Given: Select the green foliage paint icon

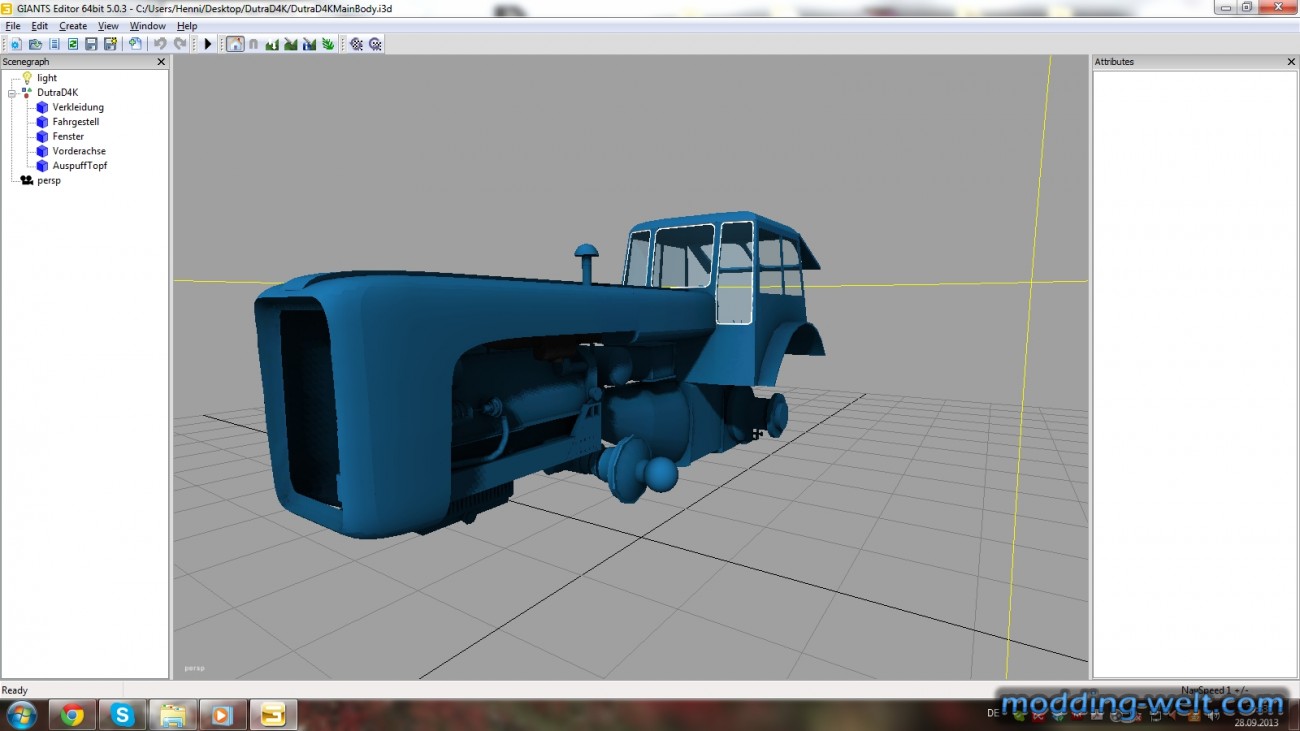Looking at the screenshot, I should click(328, 44).
